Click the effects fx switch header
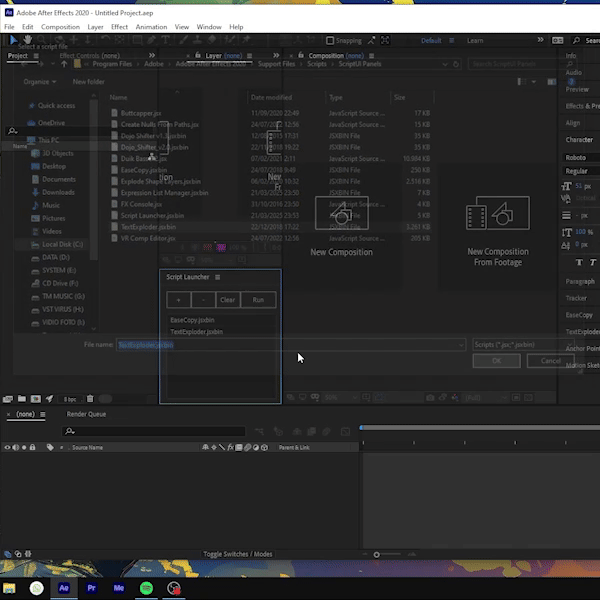600x600 pixels. pos(230,447)
